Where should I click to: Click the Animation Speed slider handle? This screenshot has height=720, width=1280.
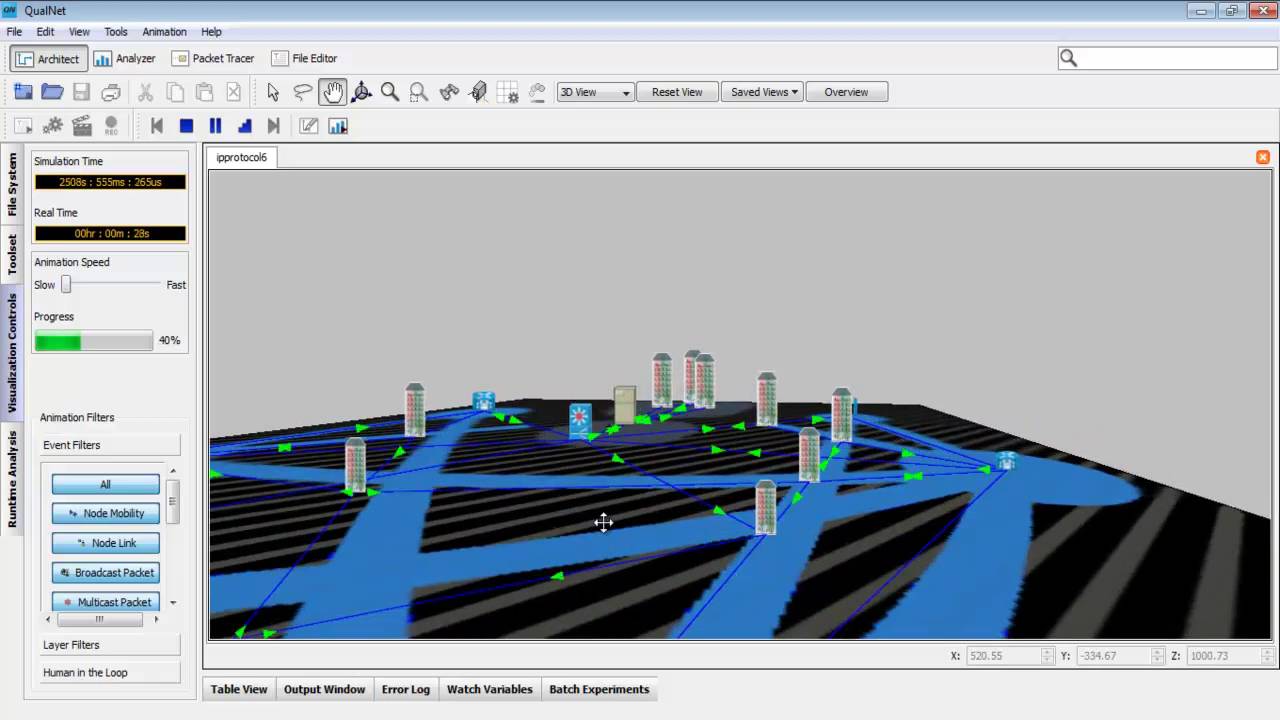[x=66, y=285]
